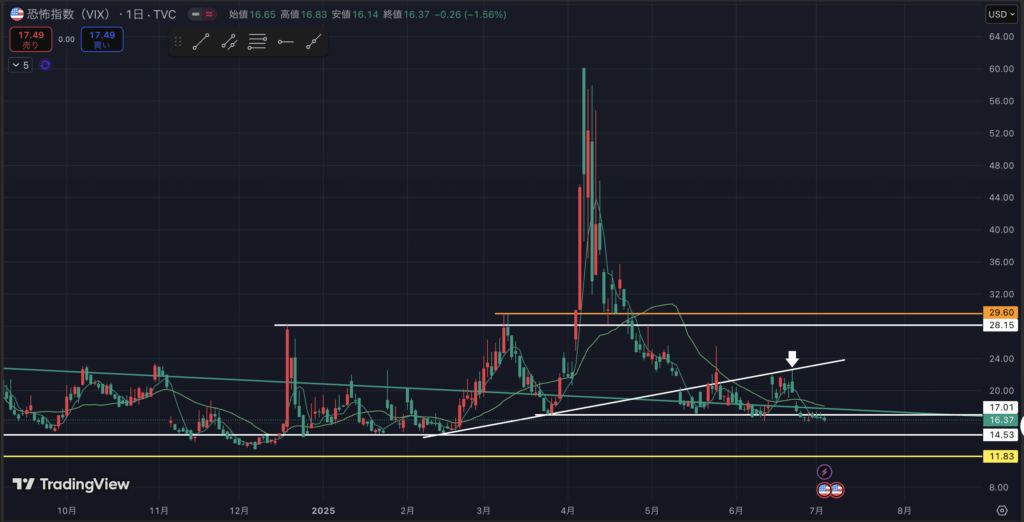Viewport: 1024px width, 522px height.
Task: Click the 60.00 price scale label
Action: (x=1002, y=69)
